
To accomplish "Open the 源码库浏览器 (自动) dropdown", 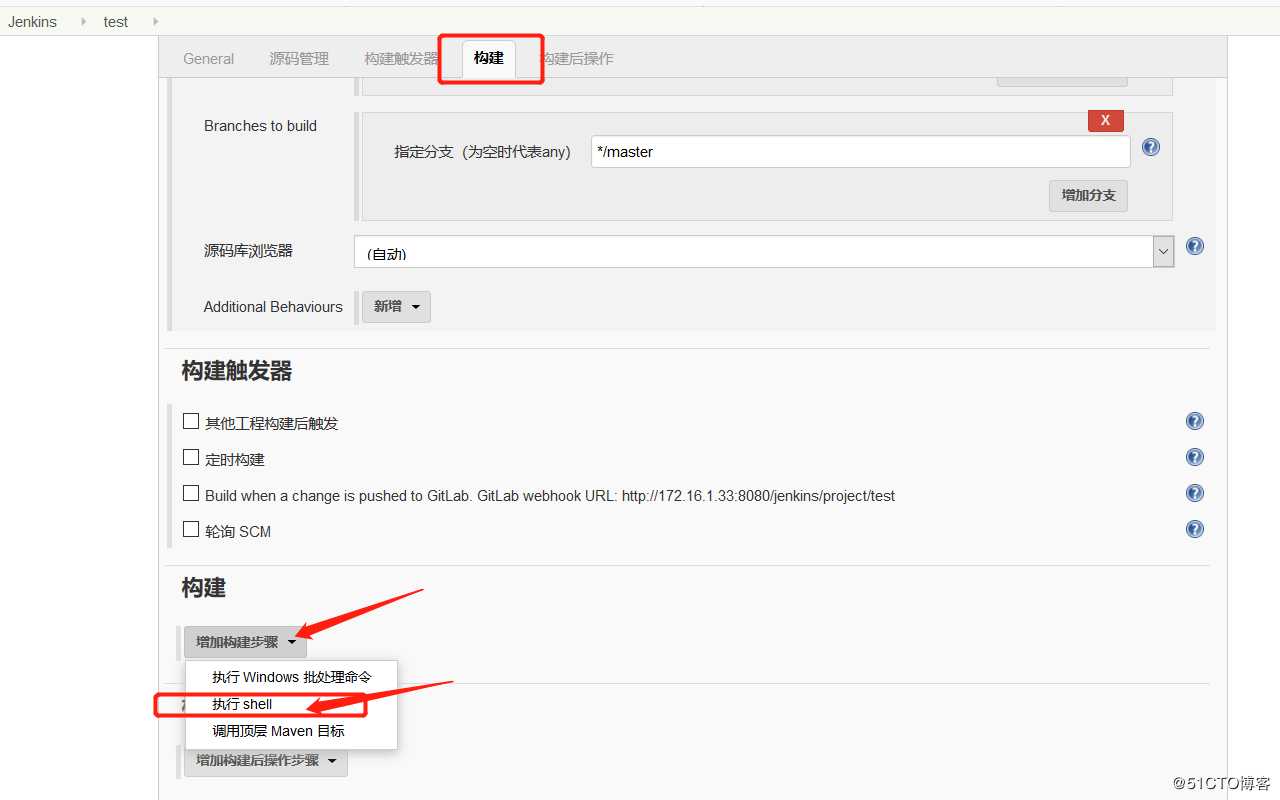I will 764,252.
